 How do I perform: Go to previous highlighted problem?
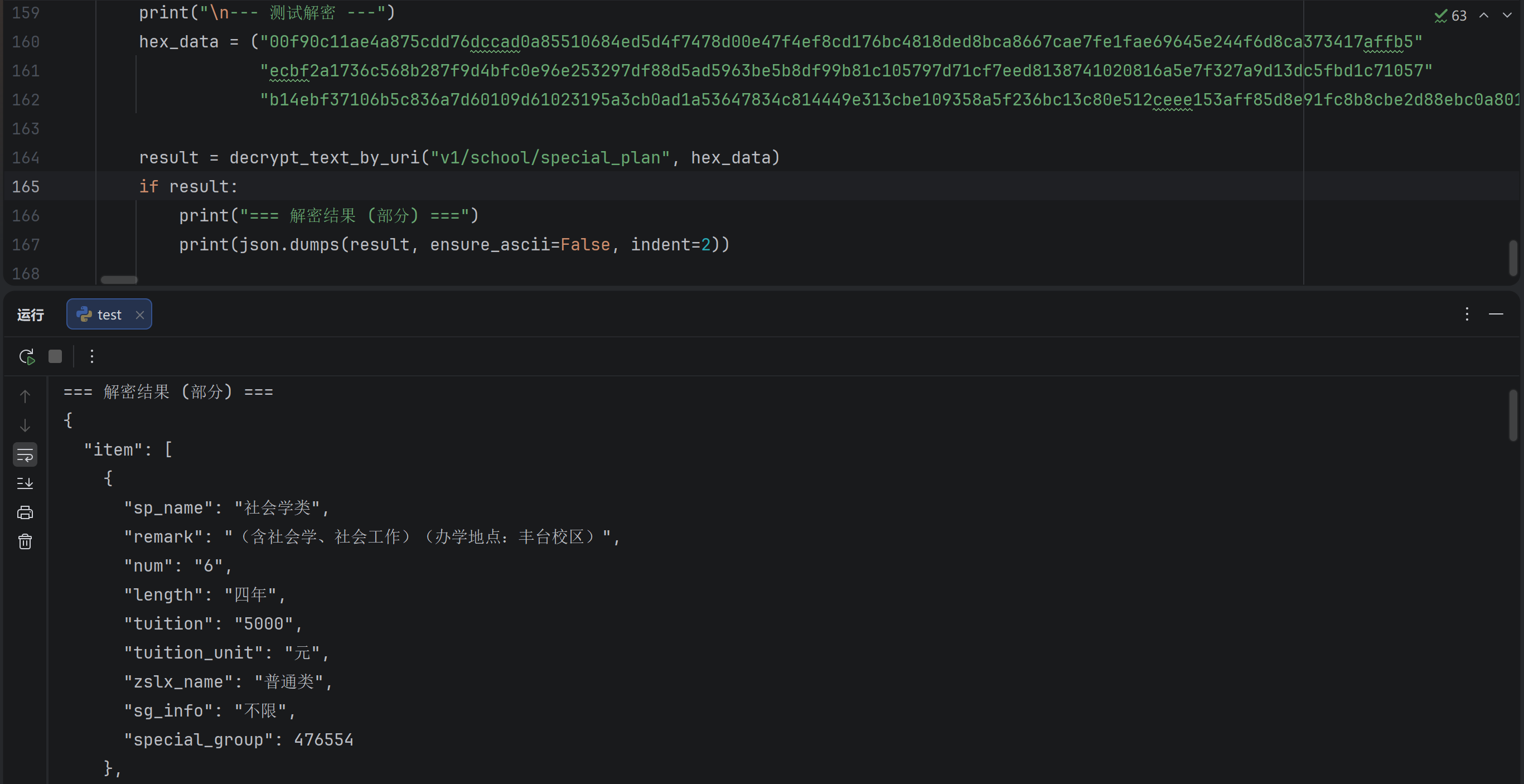click(1484, 16)
